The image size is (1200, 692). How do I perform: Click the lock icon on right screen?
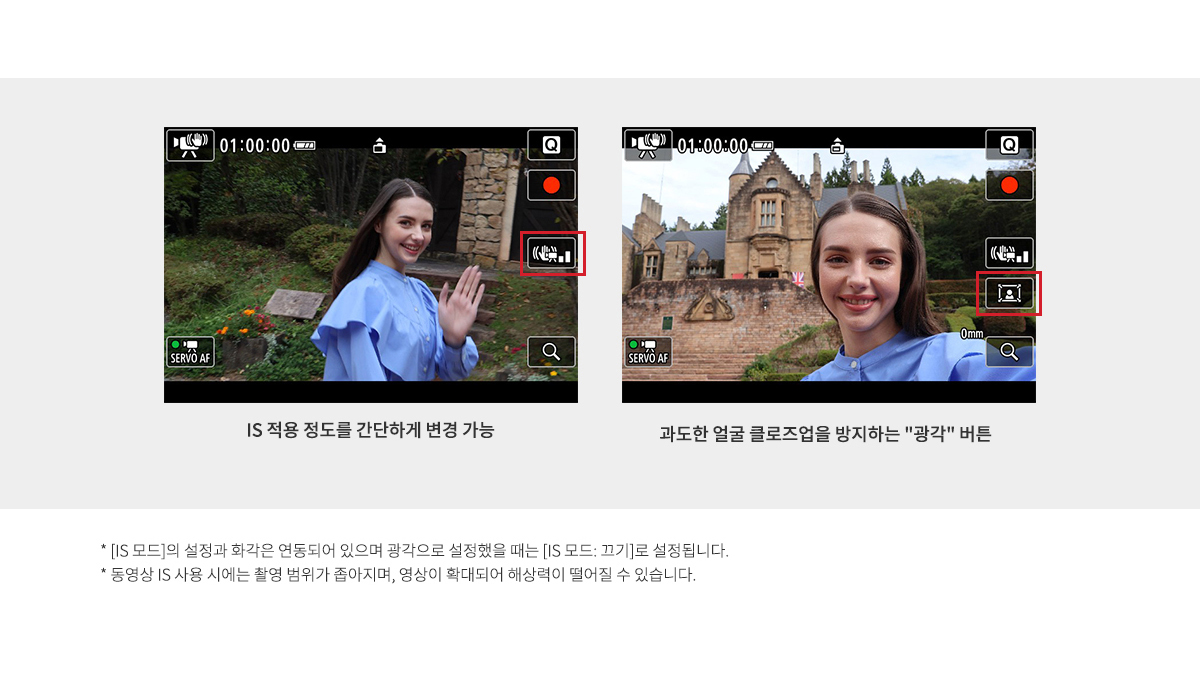tap(837, 145)
